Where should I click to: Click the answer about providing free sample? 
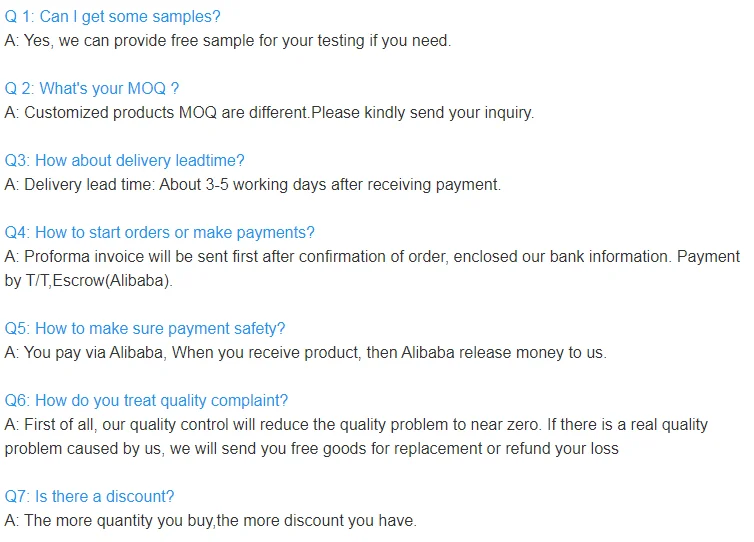tap(228, 41)
